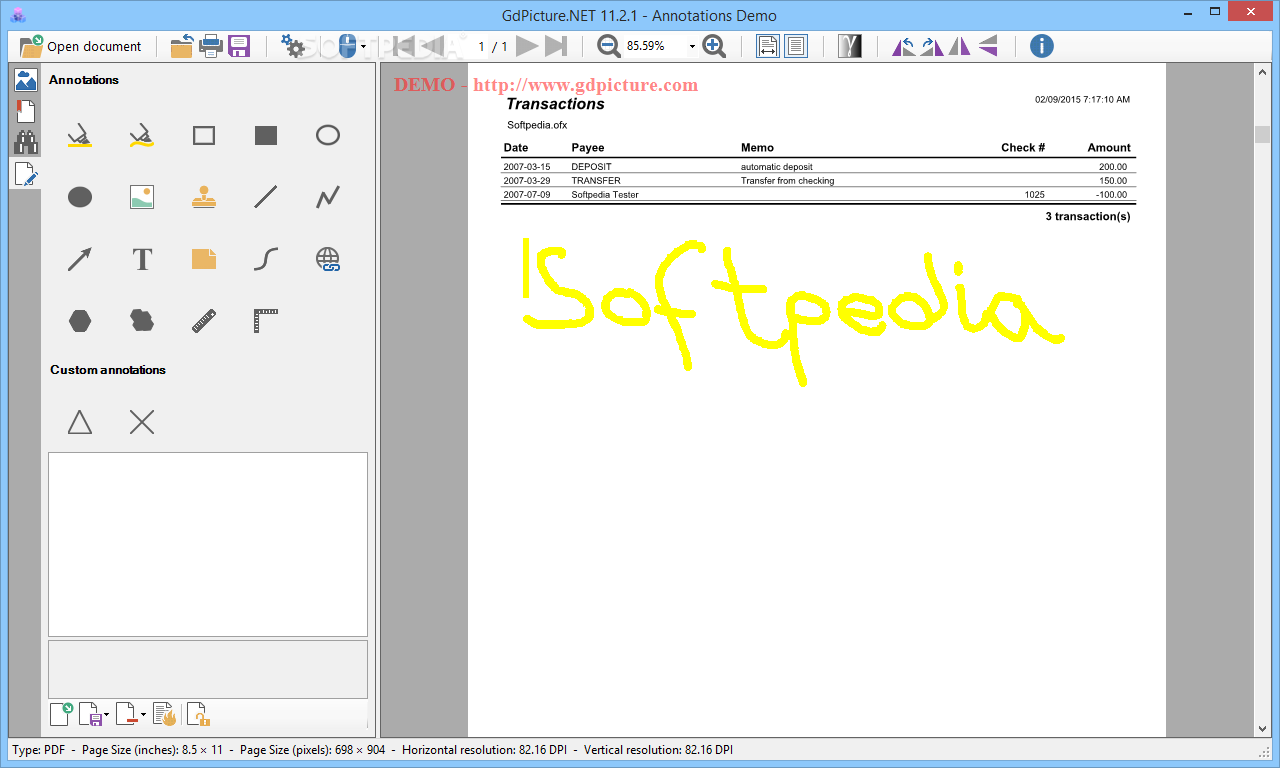Jump to the last page

556,46
